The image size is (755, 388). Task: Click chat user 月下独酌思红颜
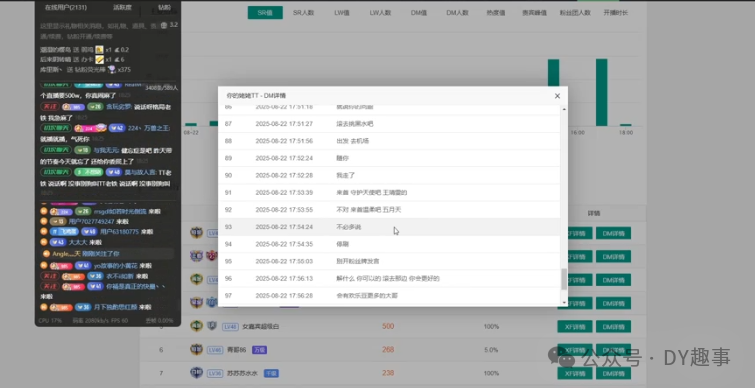[x=116, y=307]
